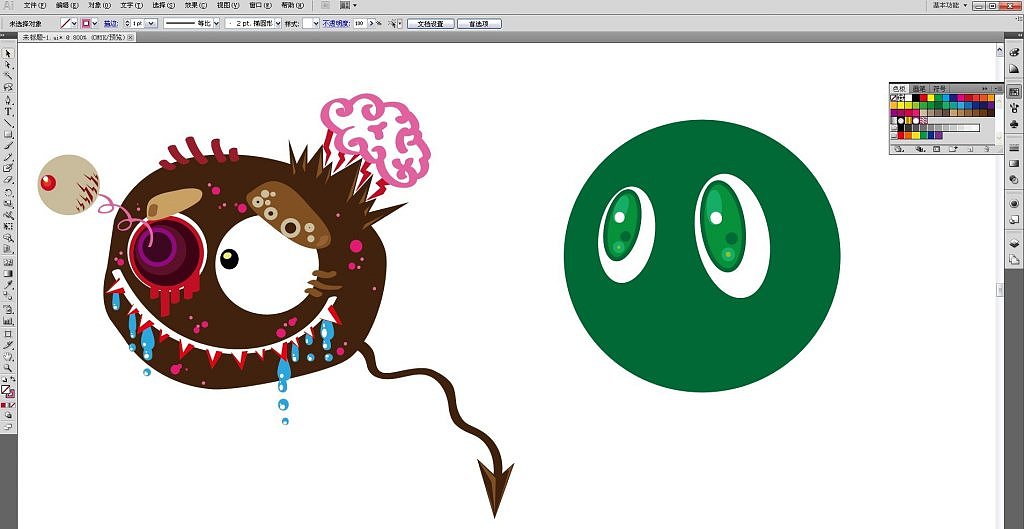This screenshot has height=529, width=1024.
Task: Expand the opacity slider arrow
Action: [x=372, y=24]
